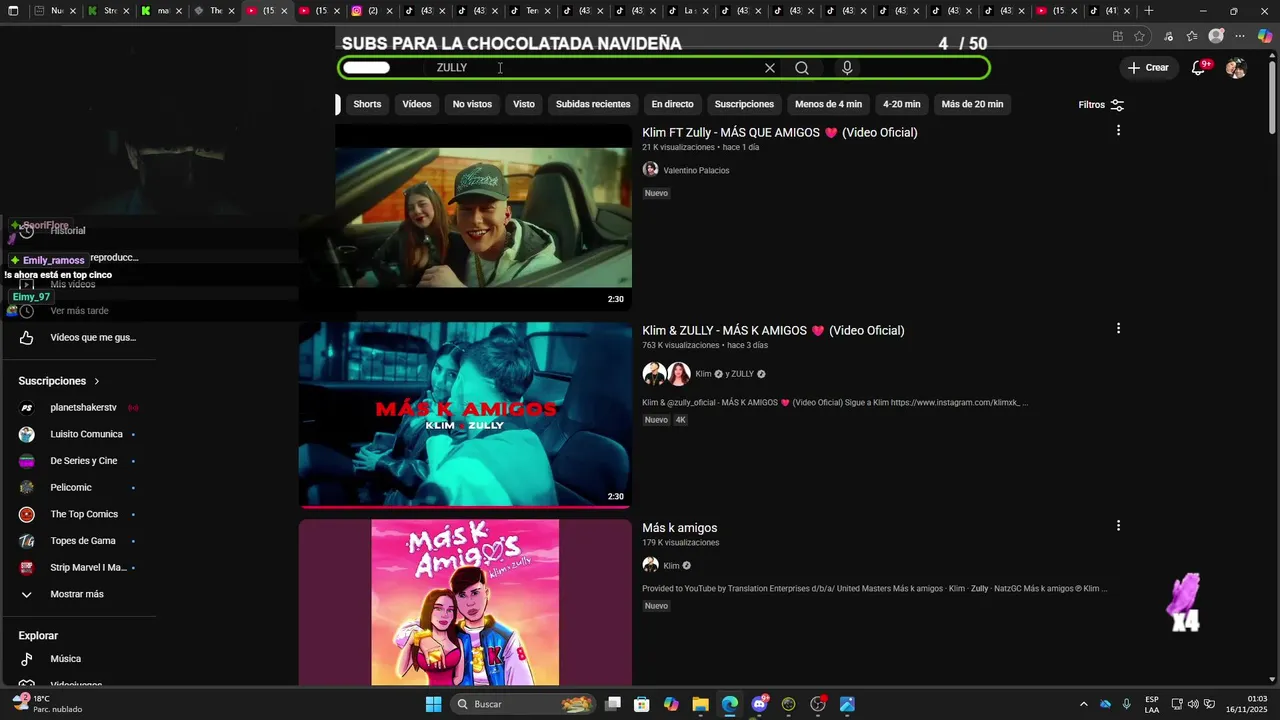Switch to the Ten TikTok browser tab
Image resolution: width=1280 pixels, height=720 pixels.
tap(530, 11)
